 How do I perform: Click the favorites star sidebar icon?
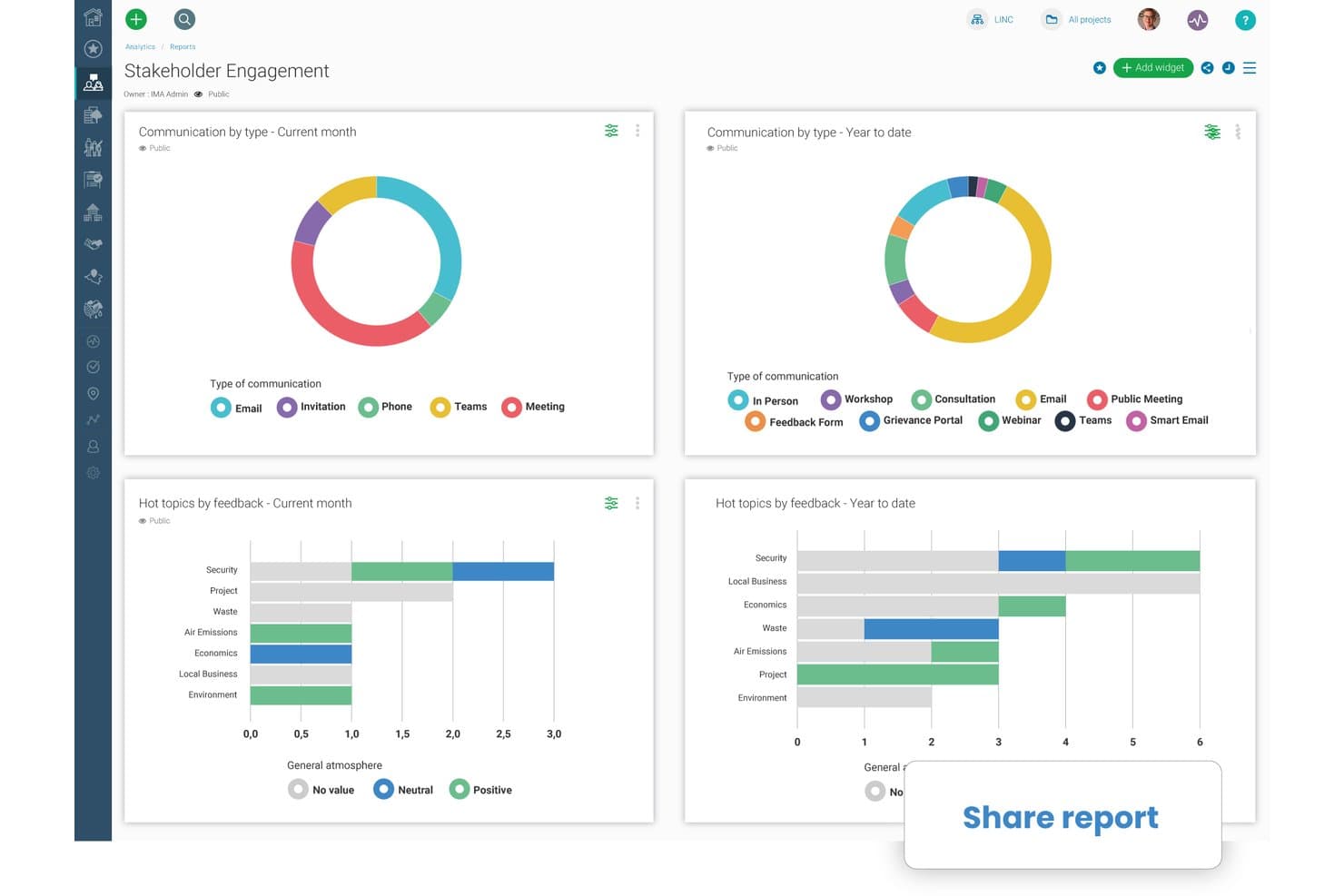click(x=93, y=49)
